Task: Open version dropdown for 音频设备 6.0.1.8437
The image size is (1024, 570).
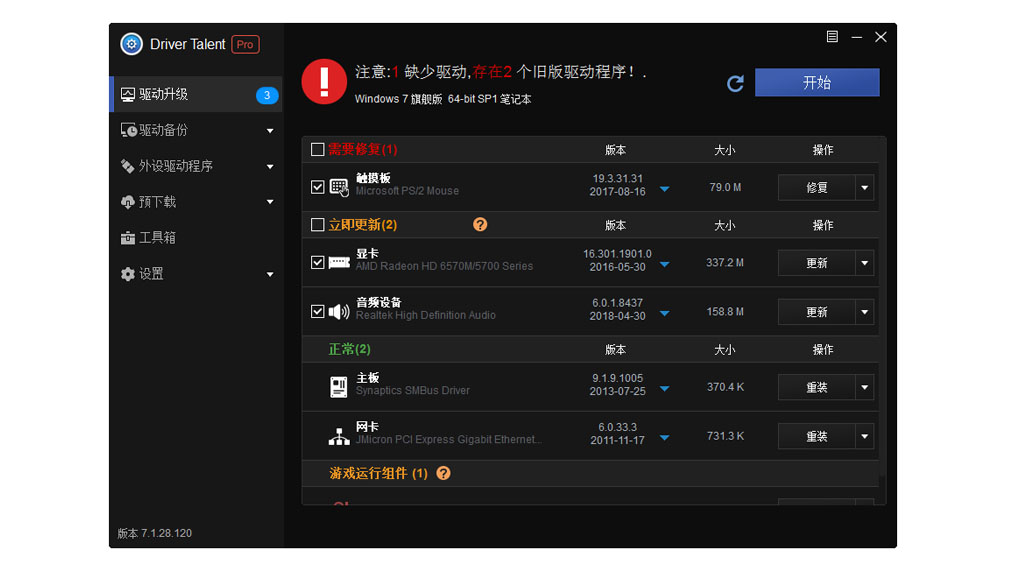Action: 664,313
